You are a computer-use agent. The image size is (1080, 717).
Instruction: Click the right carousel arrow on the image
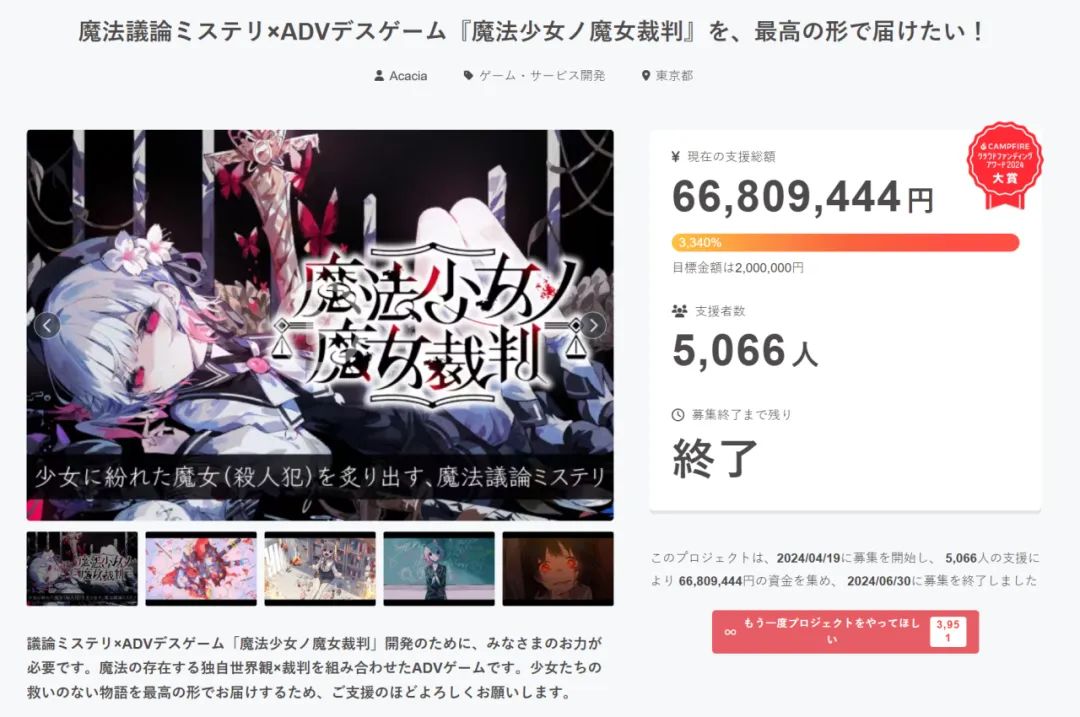[593, 326]
